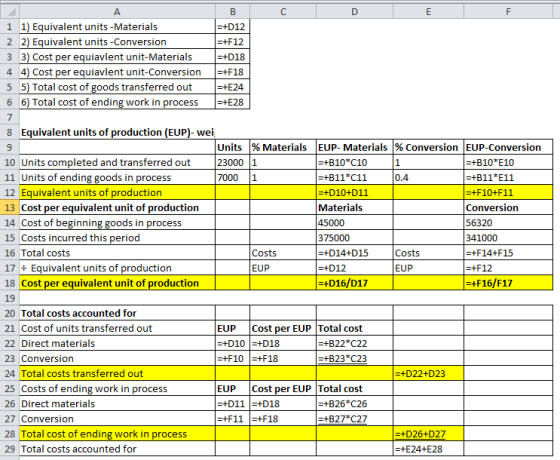Select column C header
Viewport: 560px width, 460px height.
[283, 12]
